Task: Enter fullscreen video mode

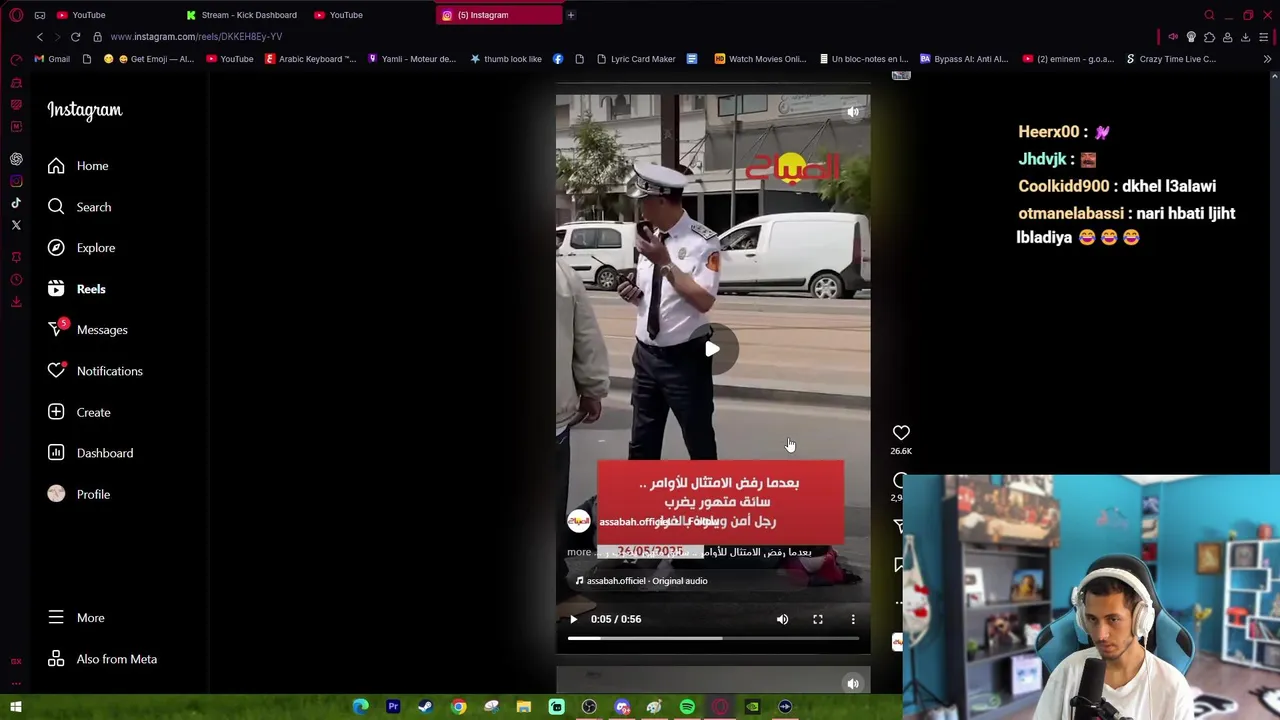Action: (x=817, y=619)
